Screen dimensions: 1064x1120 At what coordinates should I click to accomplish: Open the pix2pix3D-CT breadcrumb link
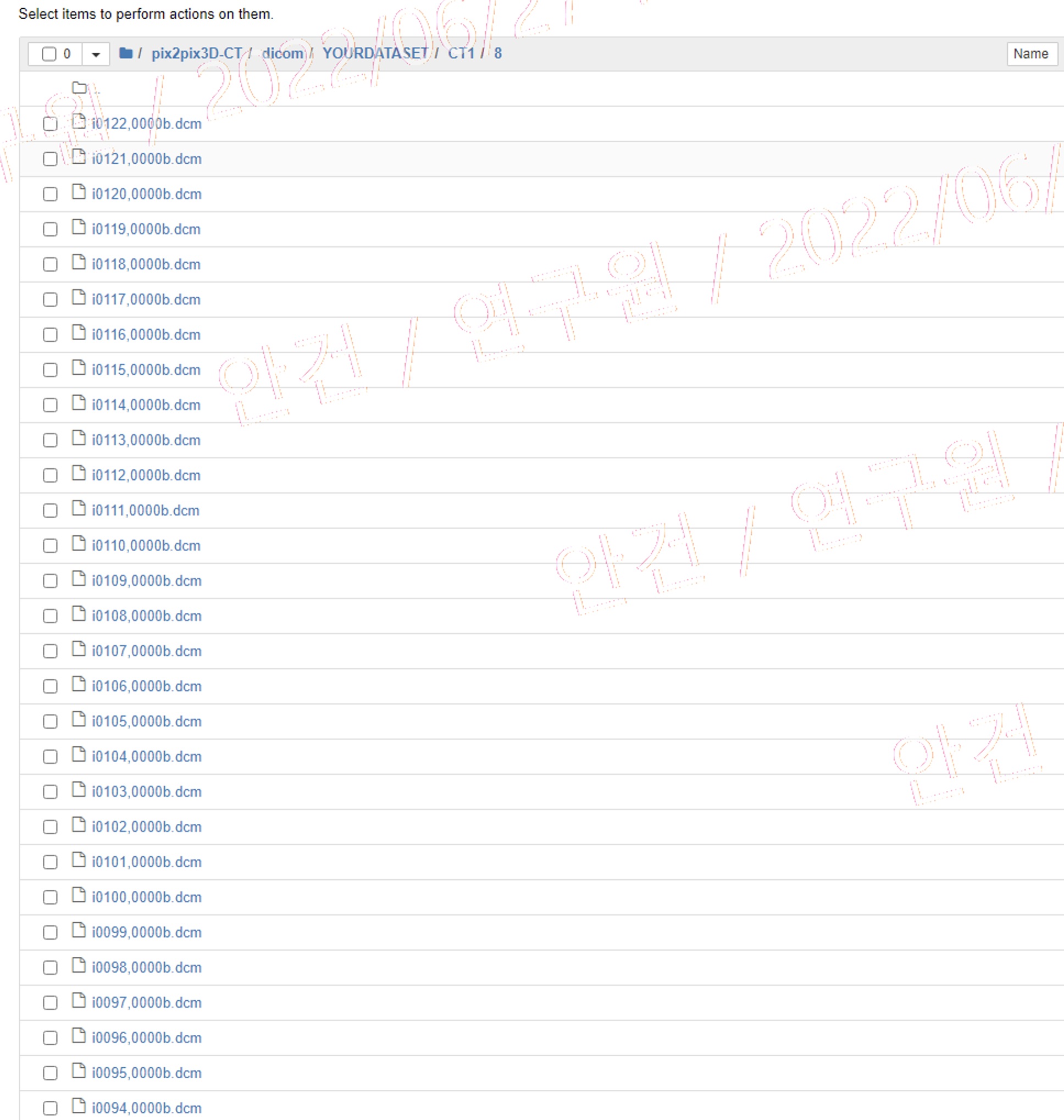(197, 54)
